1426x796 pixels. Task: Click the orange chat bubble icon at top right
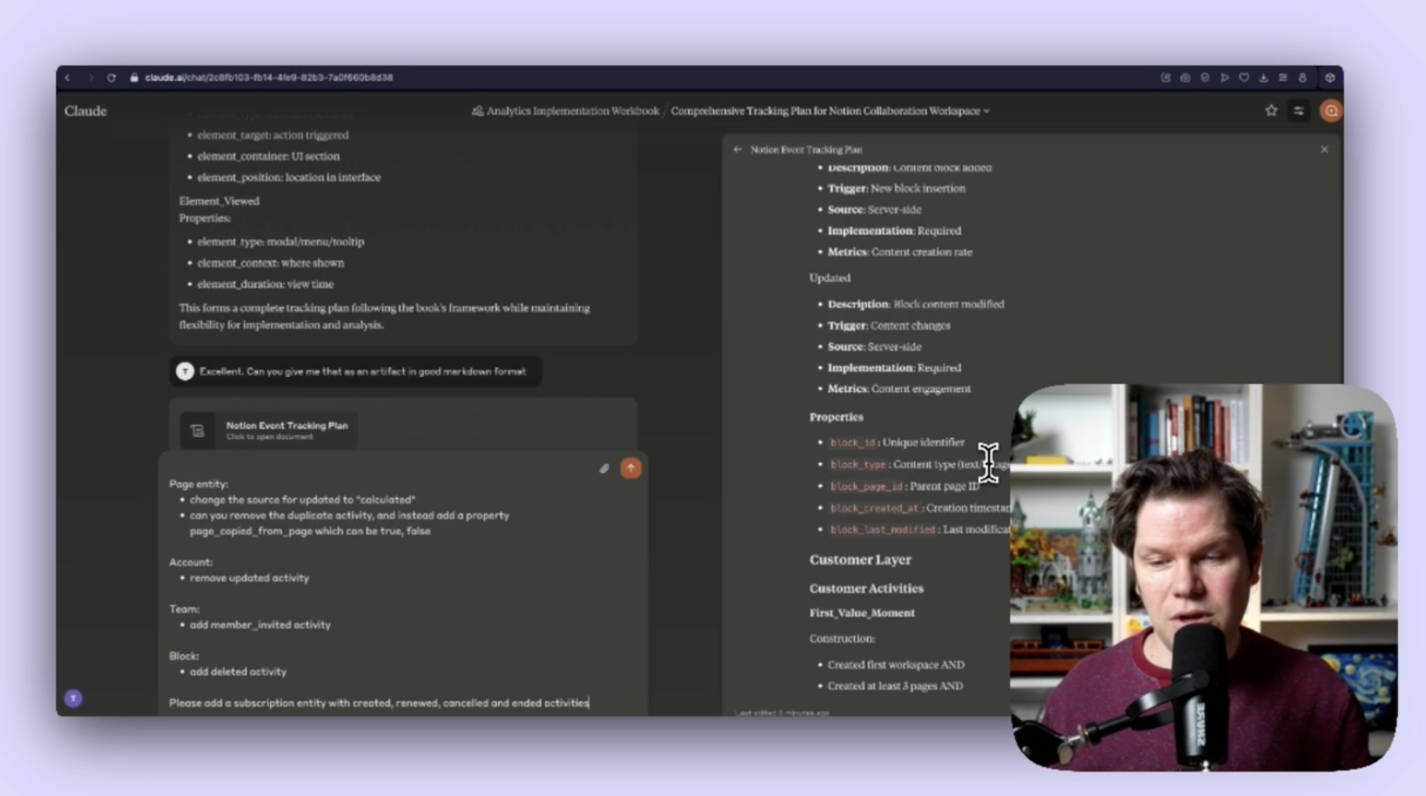tap(1330, 111)
